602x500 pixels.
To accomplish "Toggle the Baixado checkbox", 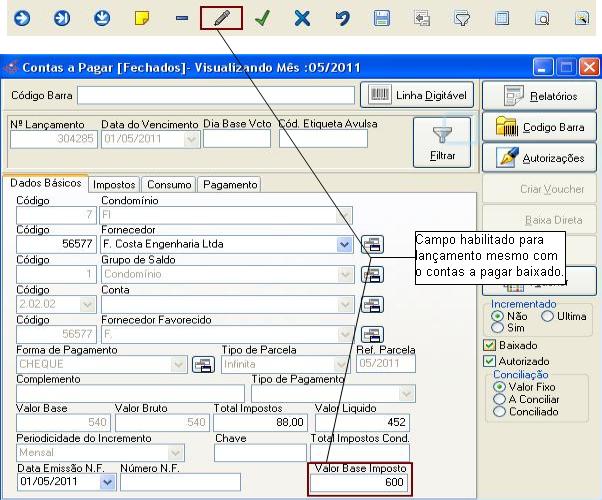I will pos(489,345).
